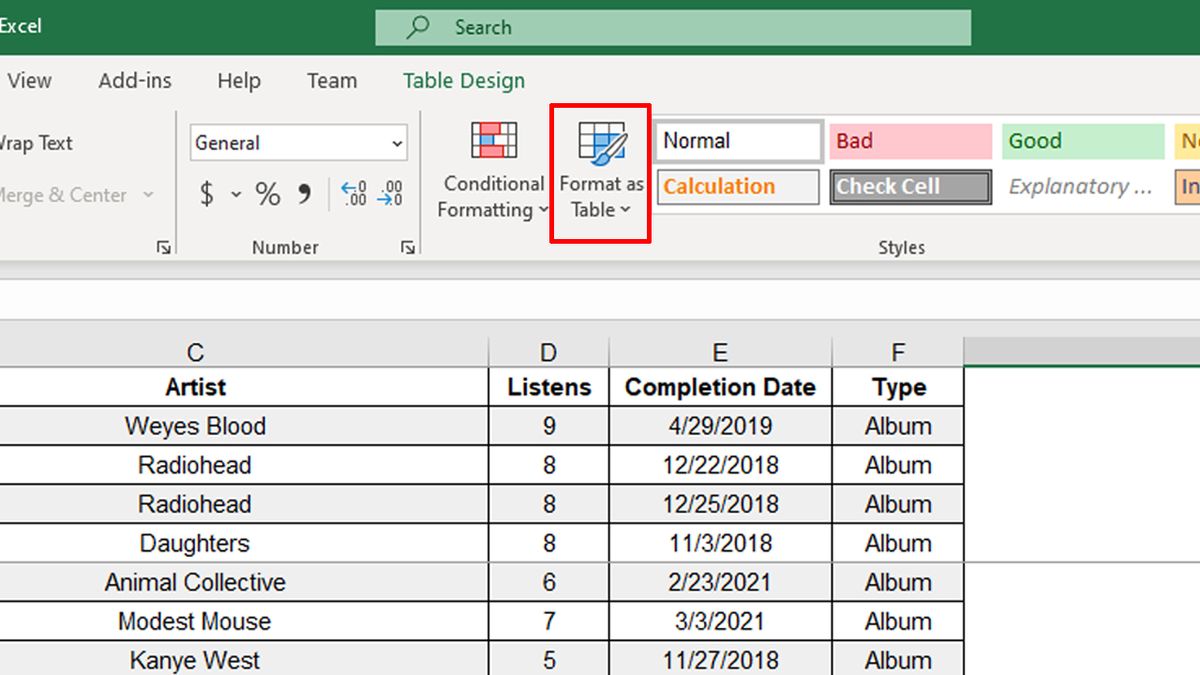Open the Alignment group dialog launcher
The height and width of the screenshot is (675, 1200).
(x=163, y=246)
